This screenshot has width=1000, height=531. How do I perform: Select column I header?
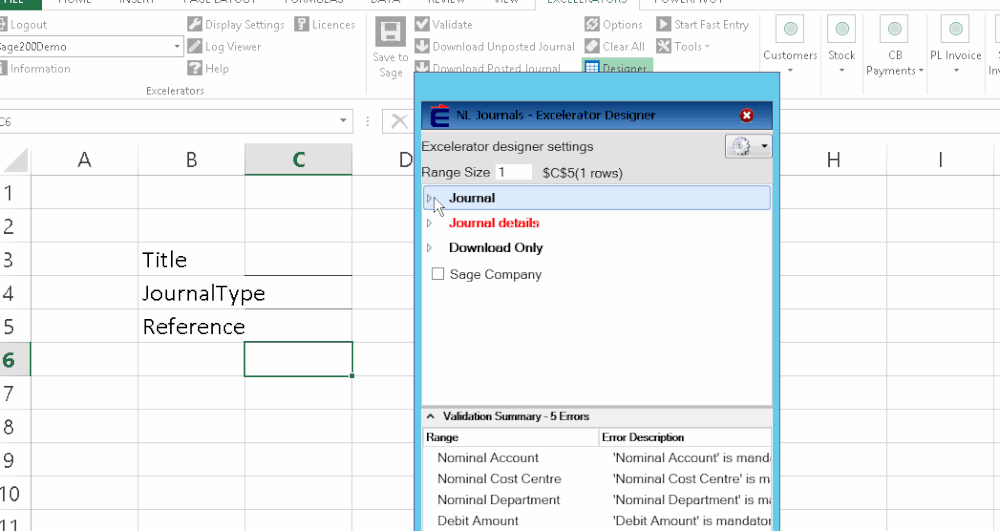click(940, 159)
